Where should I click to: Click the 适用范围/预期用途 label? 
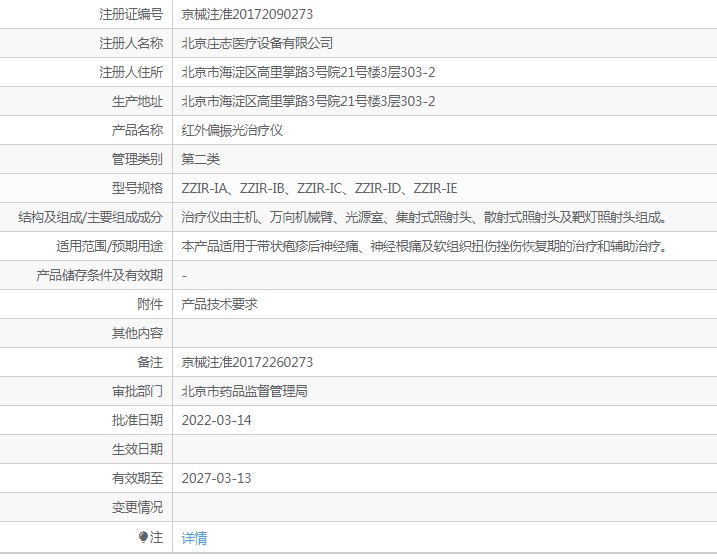[110, 246]
